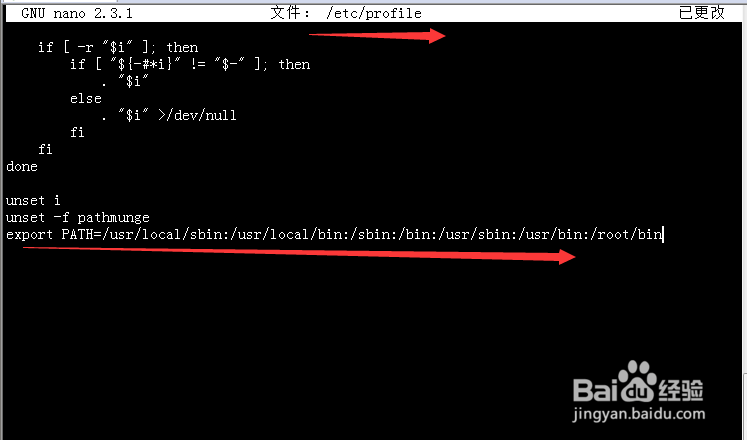The width and height of the screenshot is (747, 440).
Task: Click the unset -f pathmunge line
Action: (78, 218)
